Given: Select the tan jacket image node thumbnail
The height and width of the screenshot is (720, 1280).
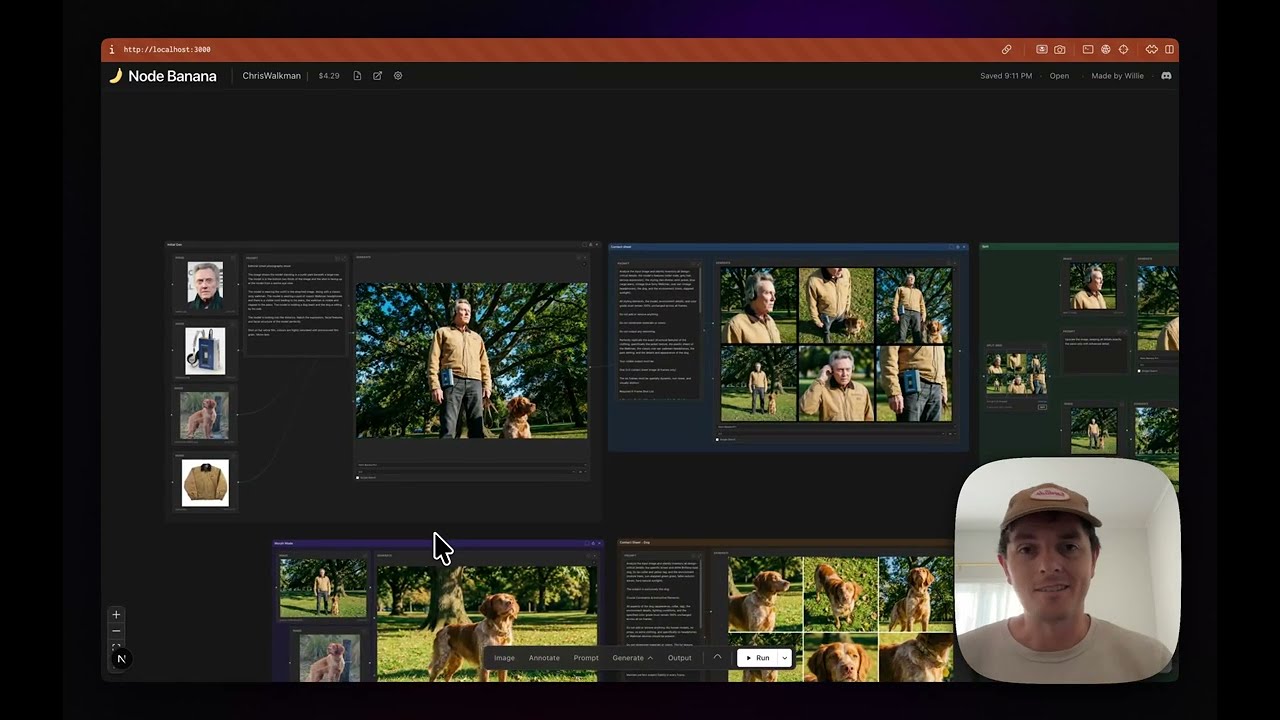Looking at the screenshot, I should click(x=205, y=482).
